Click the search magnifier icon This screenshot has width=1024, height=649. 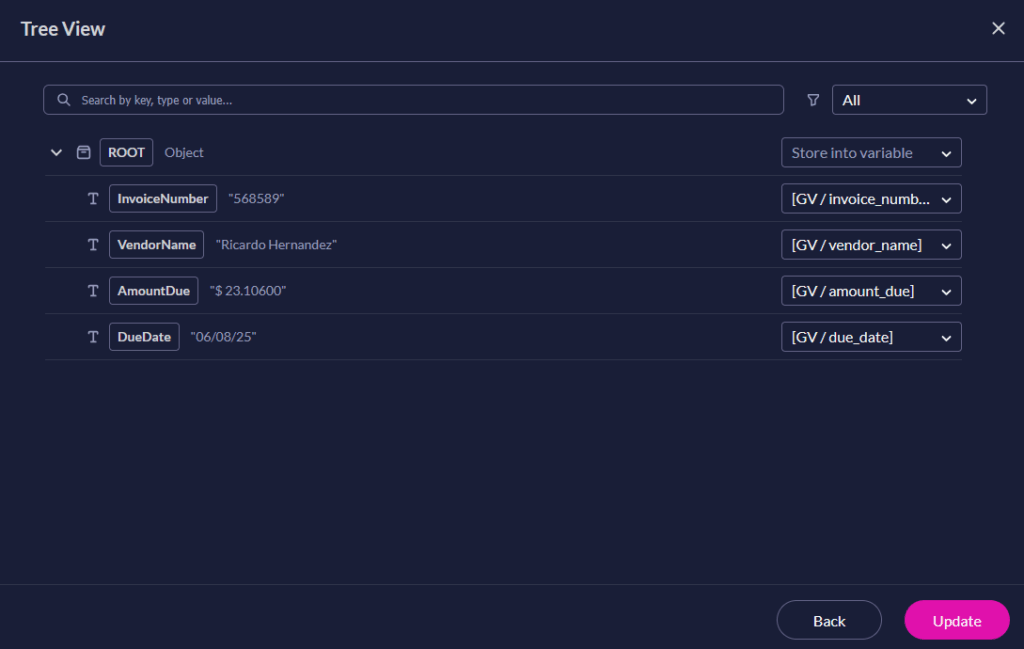(63, 100)
